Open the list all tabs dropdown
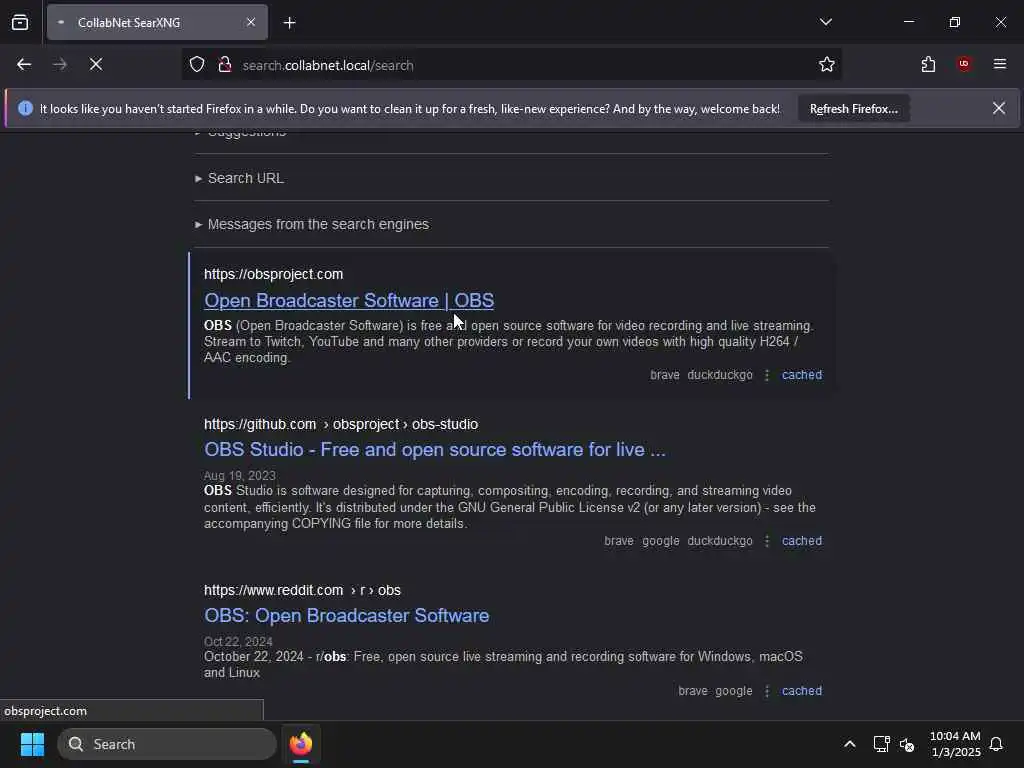The width and height of the screenshot is (1024, 768). (x=825, y=22)
